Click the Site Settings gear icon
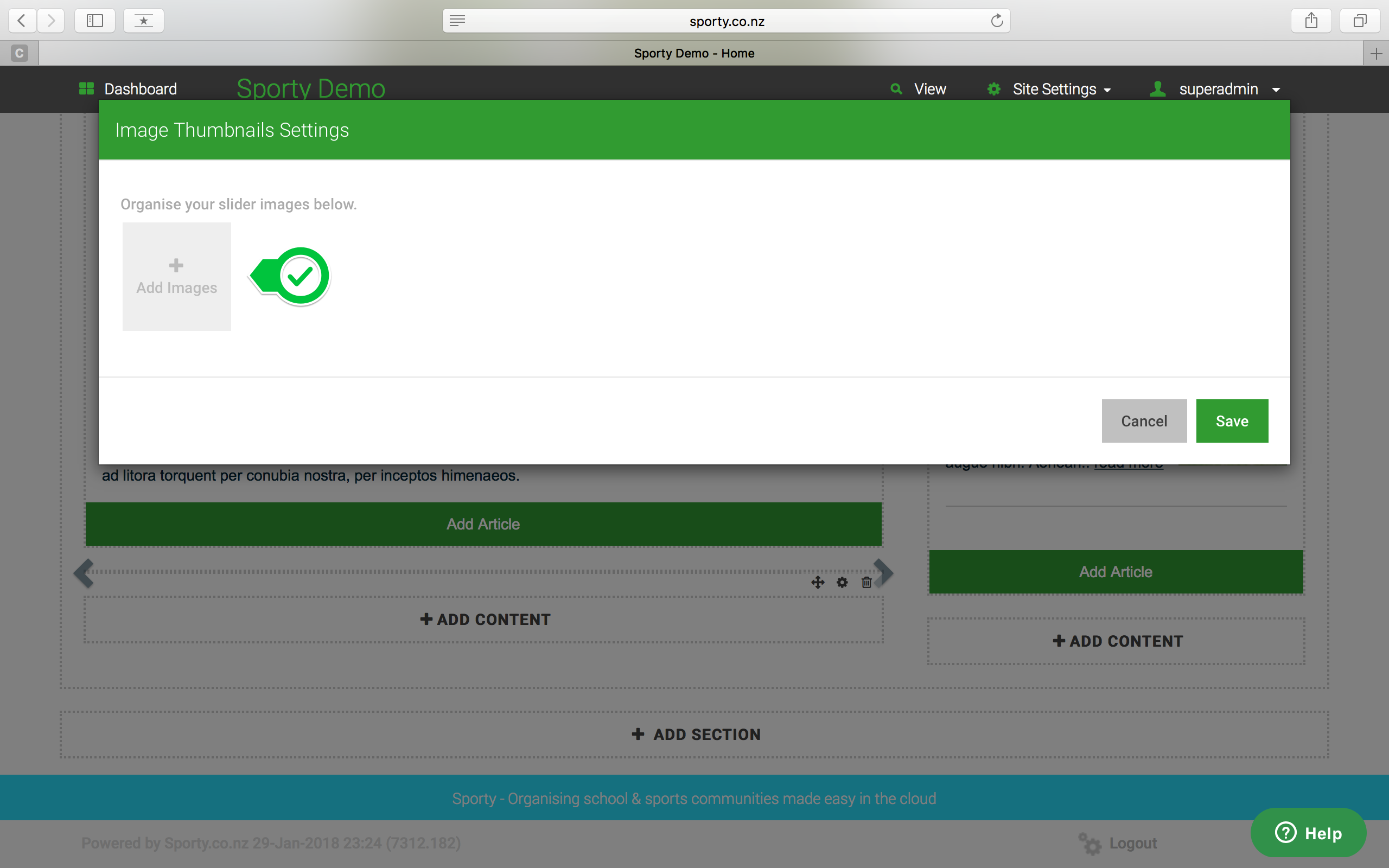Screen dimensions: 1389x868 (x=994, y=89)
